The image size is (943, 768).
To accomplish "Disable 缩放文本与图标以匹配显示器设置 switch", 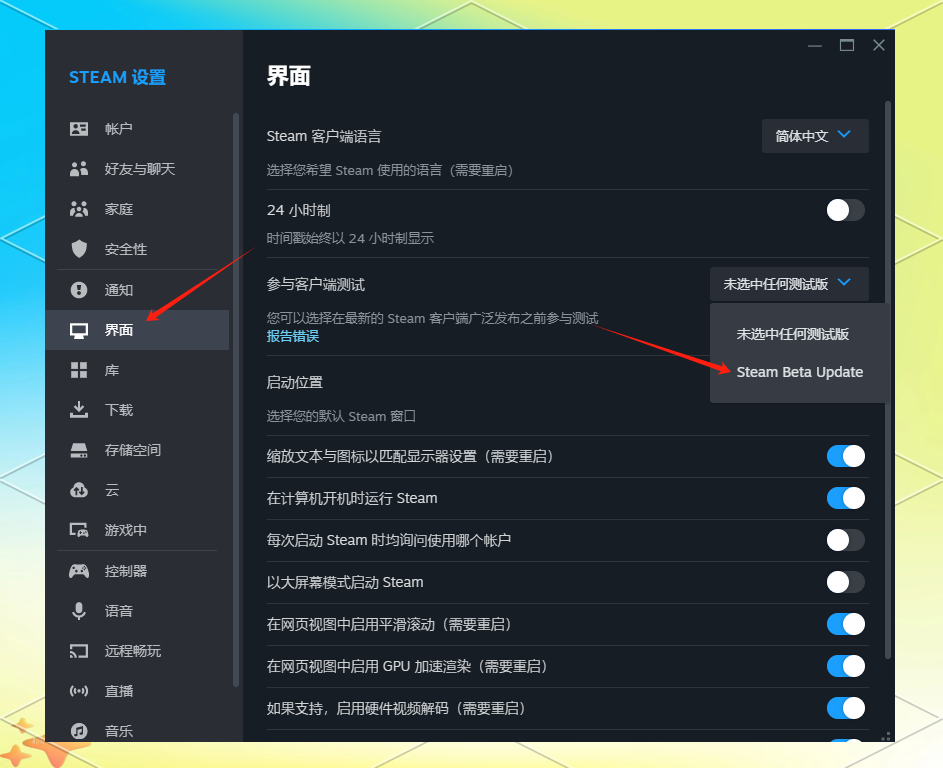I will pos(846,456).
